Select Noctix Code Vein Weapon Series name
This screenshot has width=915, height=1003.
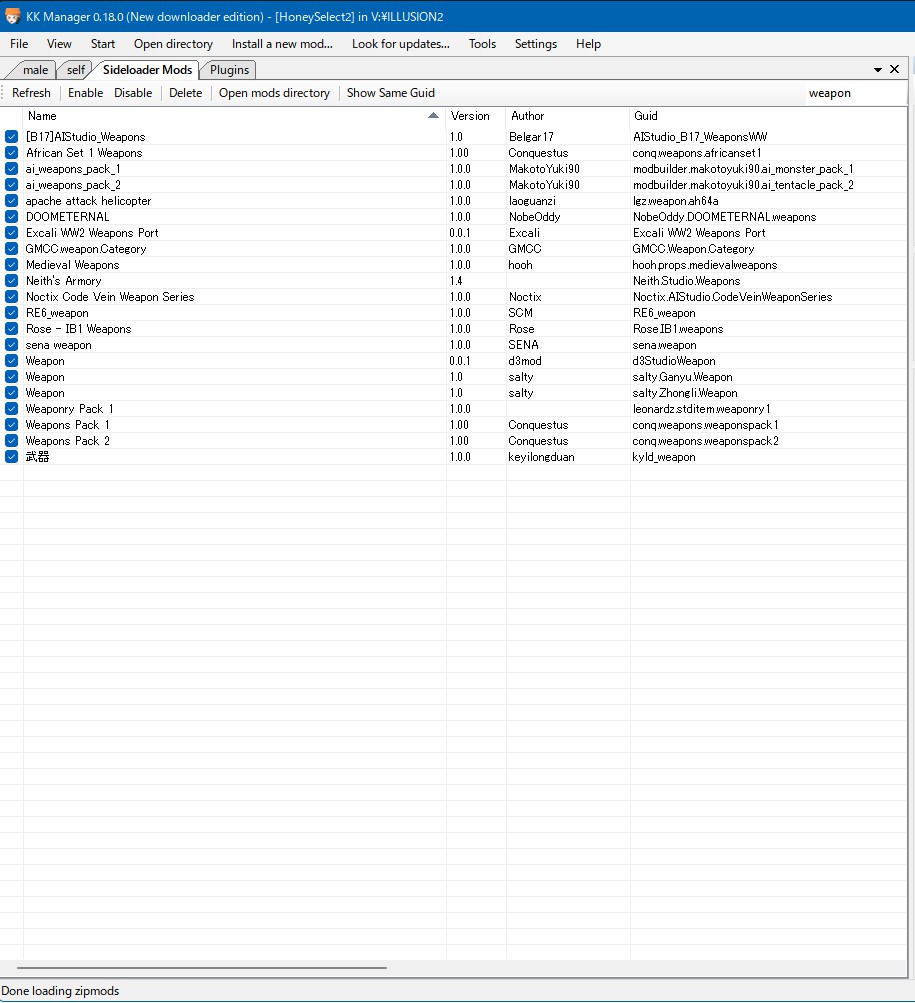[110, 297]
